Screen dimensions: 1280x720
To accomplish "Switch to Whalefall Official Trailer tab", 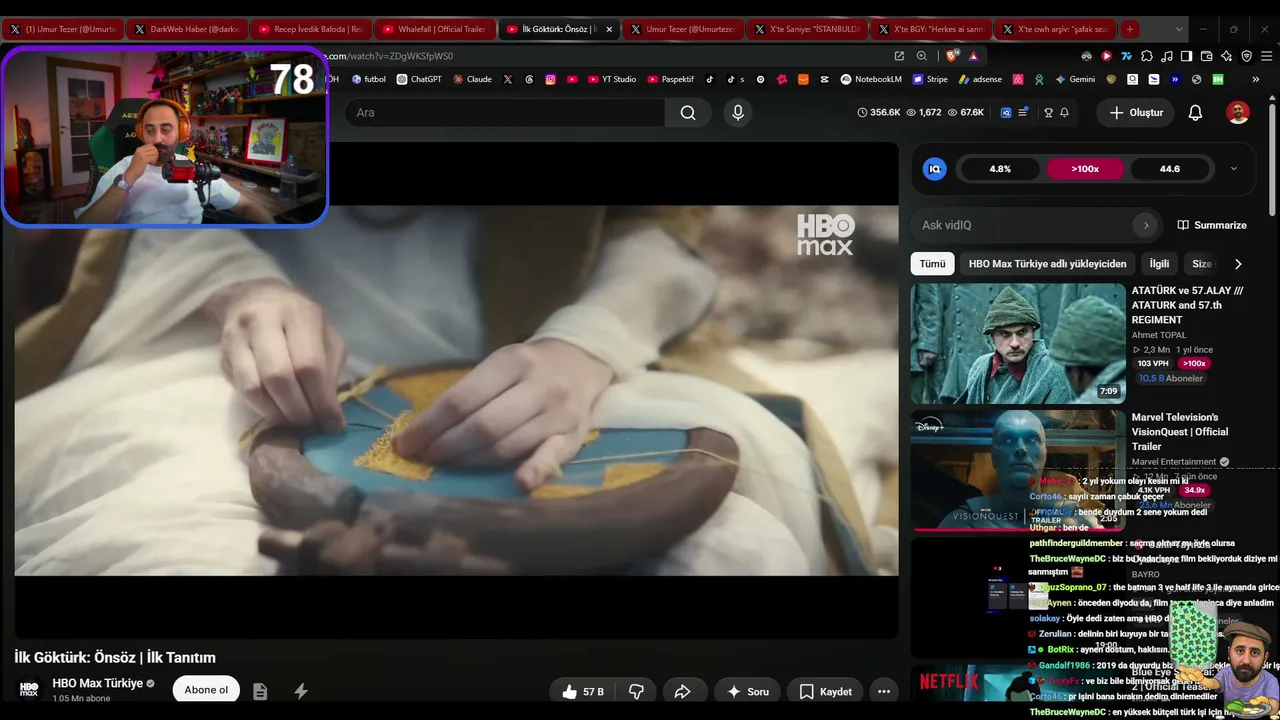I will tap(433, 29).
